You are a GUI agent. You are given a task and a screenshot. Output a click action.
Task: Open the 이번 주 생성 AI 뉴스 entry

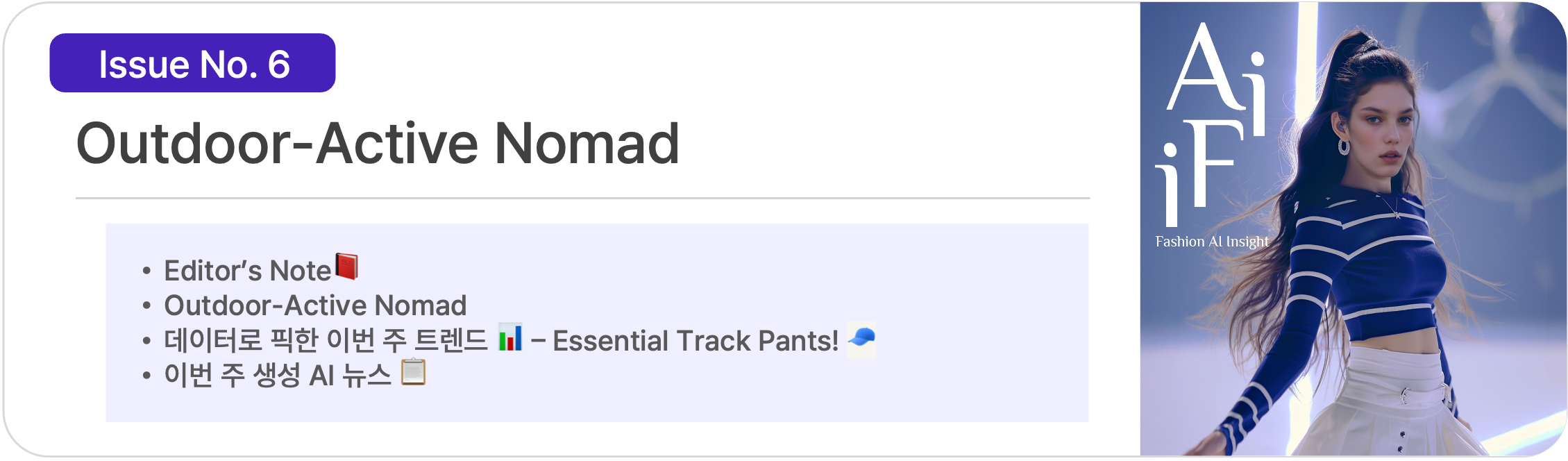(x=278, y=376)
